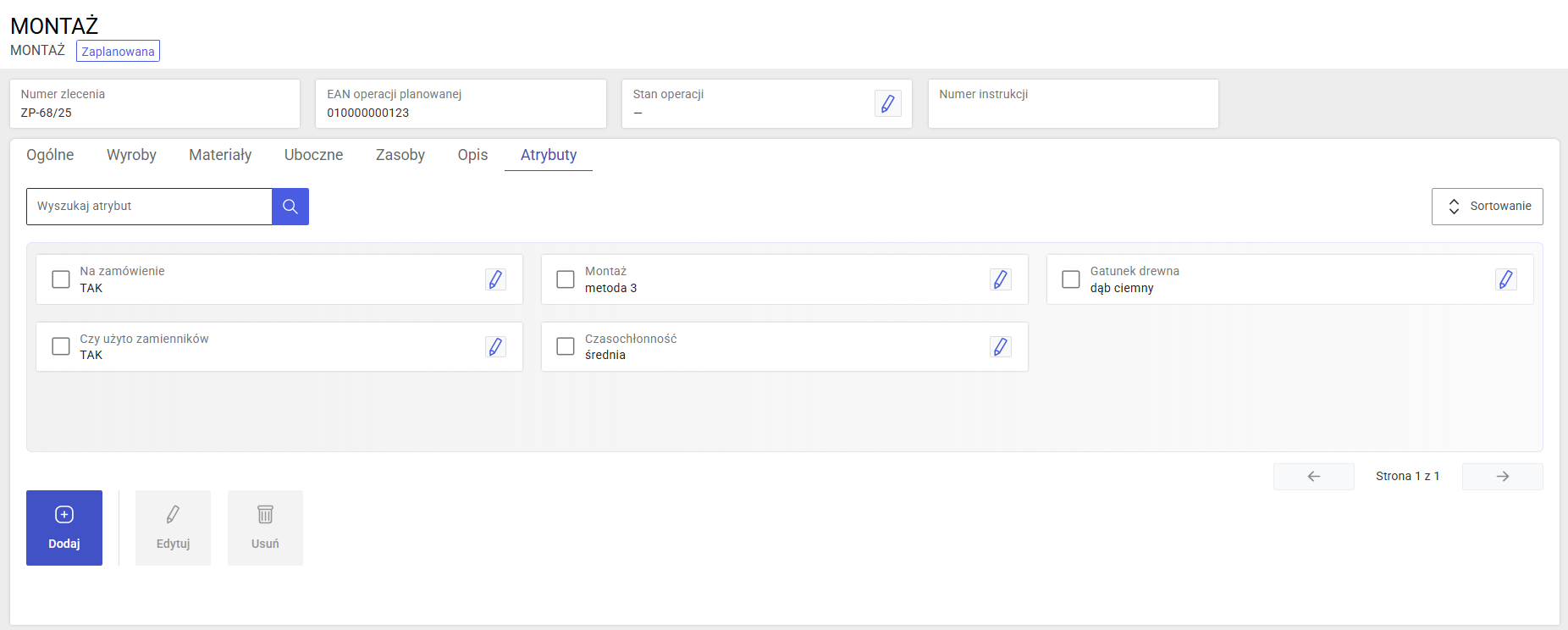Image resolution: width=1568 pixels, height=630 pixels.
Task: Go to next page with right arrow
Action: coord(1502,477)
